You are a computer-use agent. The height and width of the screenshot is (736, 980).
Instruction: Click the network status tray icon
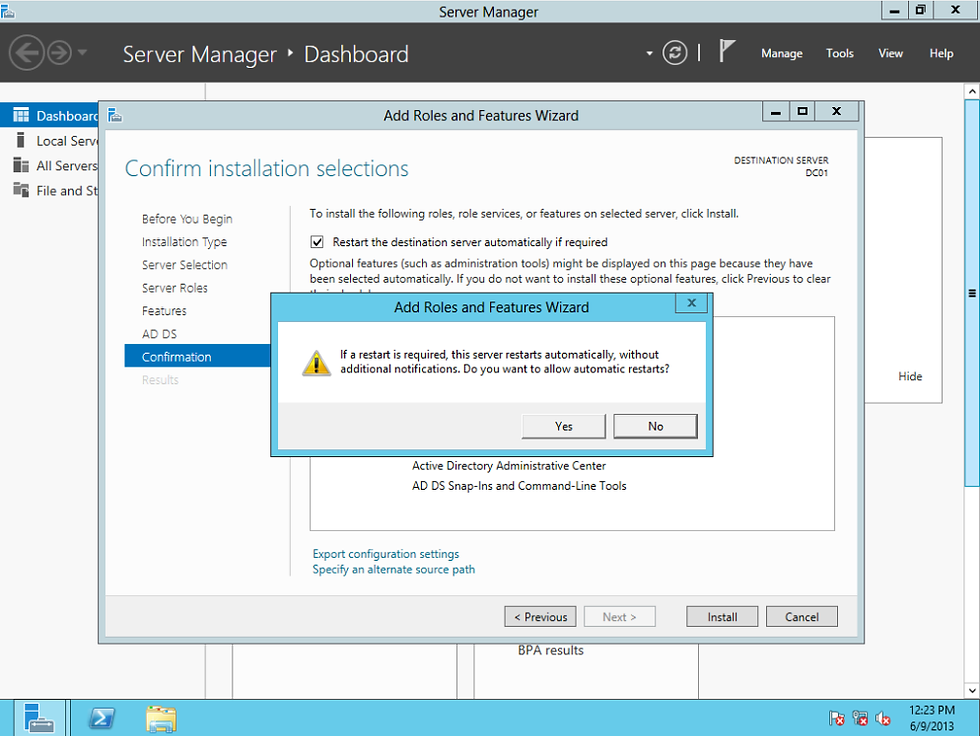coord(860,719)
